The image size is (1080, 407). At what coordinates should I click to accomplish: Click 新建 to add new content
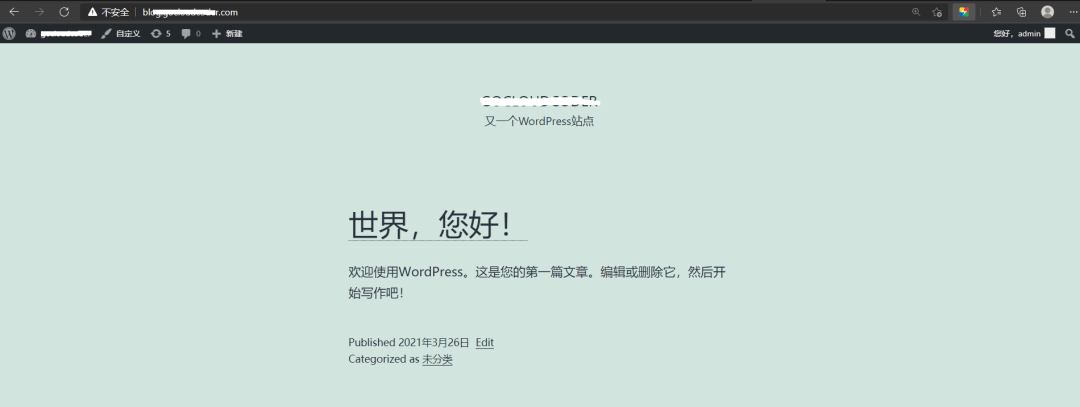227,33
